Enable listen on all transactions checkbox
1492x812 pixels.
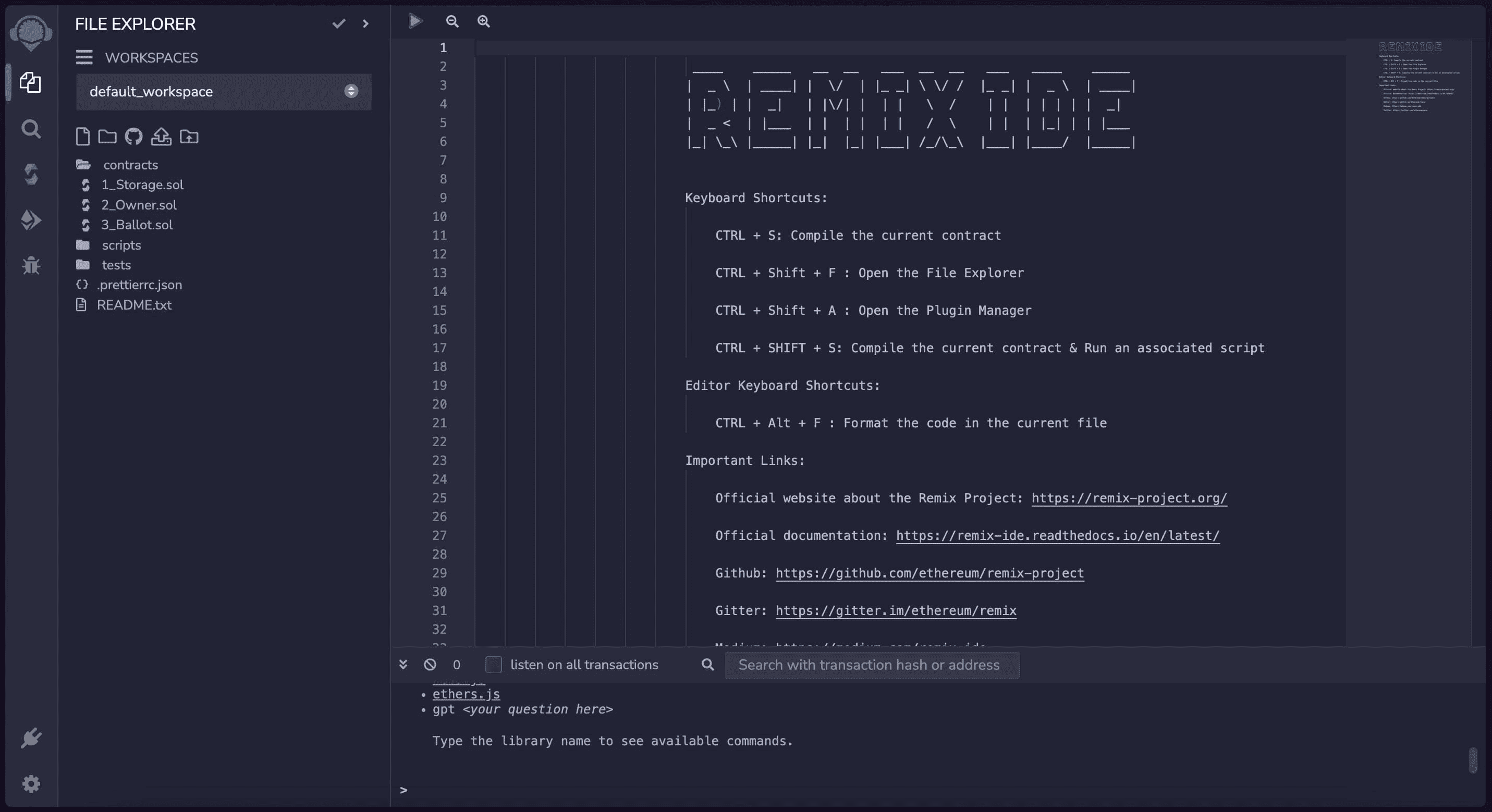[494, 665]
